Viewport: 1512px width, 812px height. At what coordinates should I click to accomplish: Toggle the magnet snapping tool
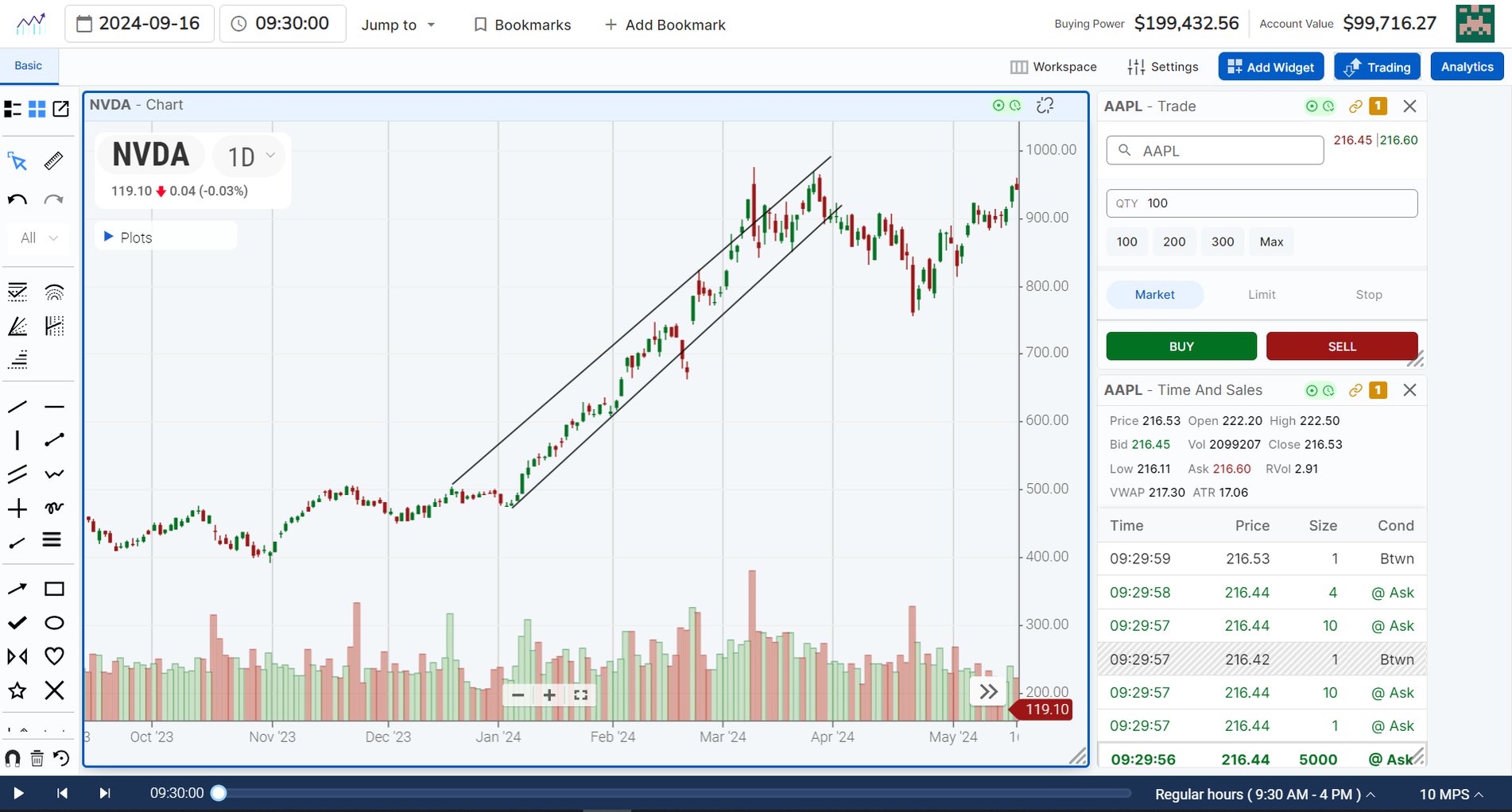point(13,757)
